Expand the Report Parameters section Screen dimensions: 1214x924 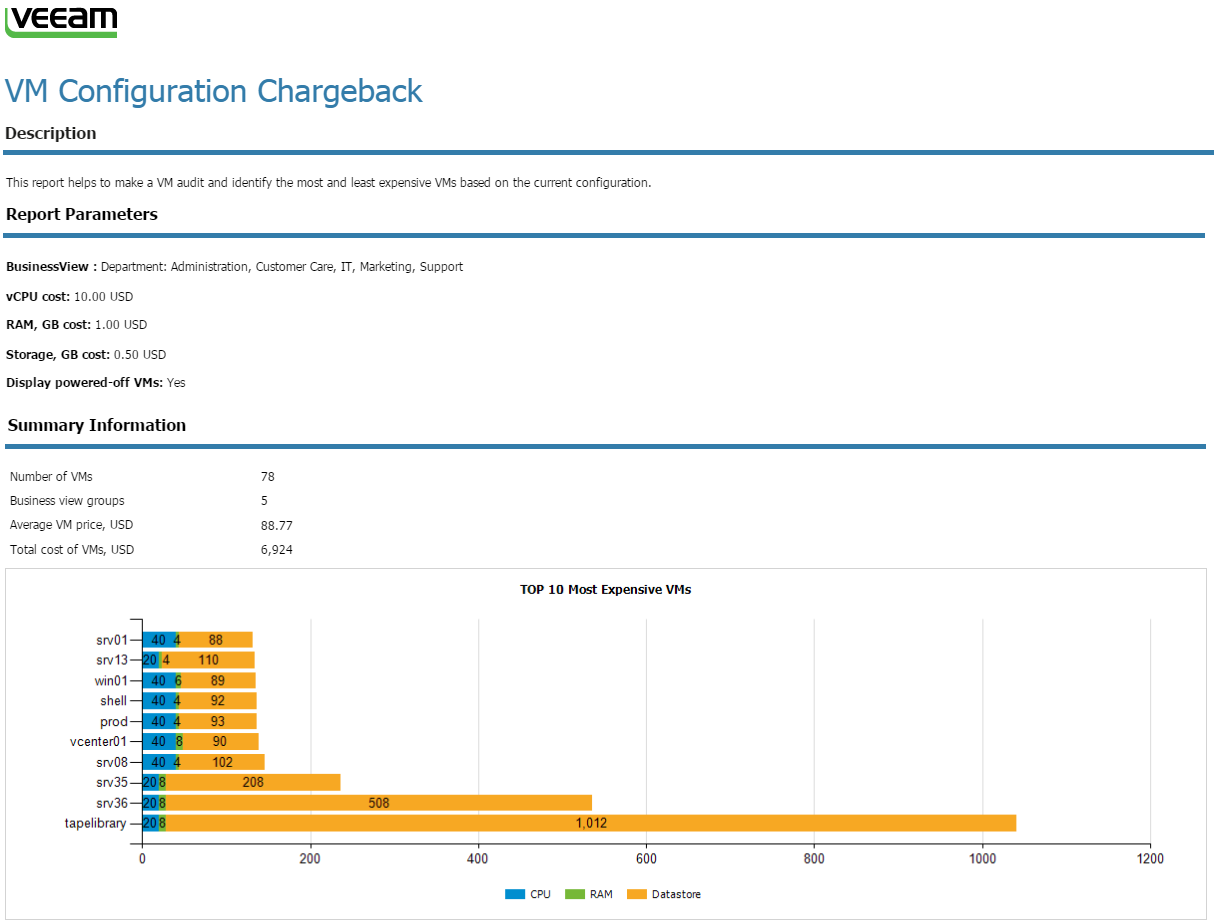[x=81, y=214]
